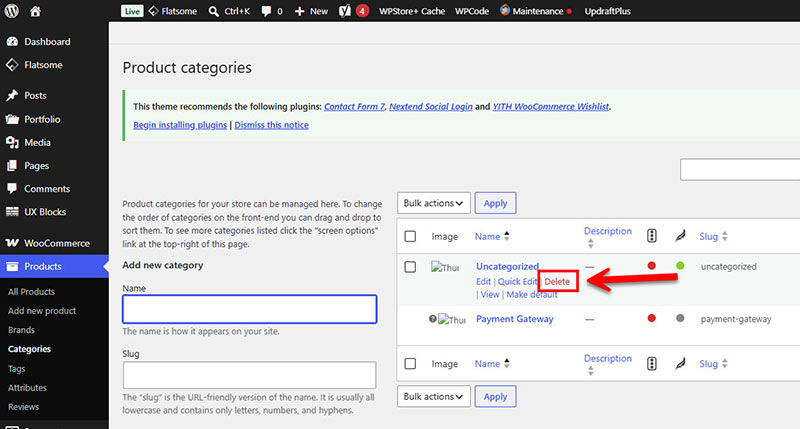Sort by Name in table header
800x429 pixels.
click(492, 236)
